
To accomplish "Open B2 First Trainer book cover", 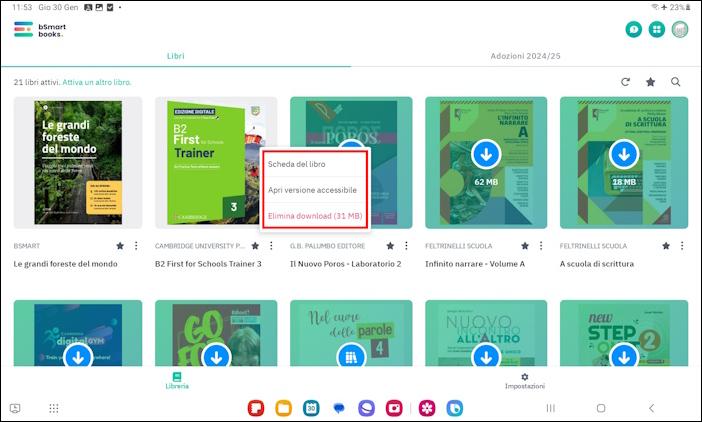I will 214,162.
